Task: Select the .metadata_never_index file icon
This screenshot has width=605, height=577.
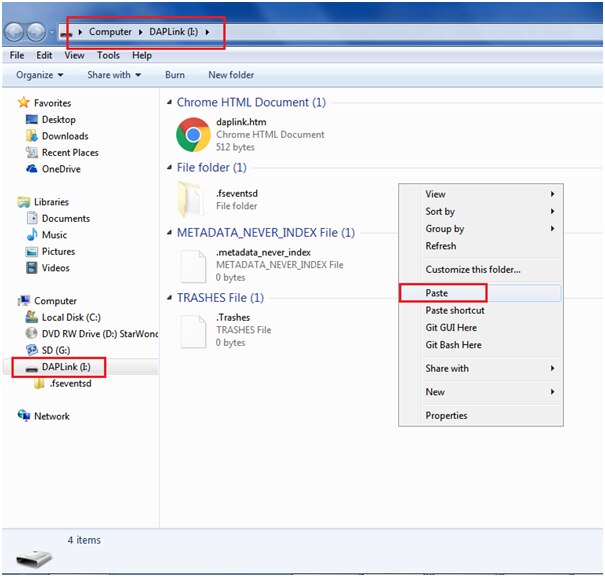Action: coord(193,266)
